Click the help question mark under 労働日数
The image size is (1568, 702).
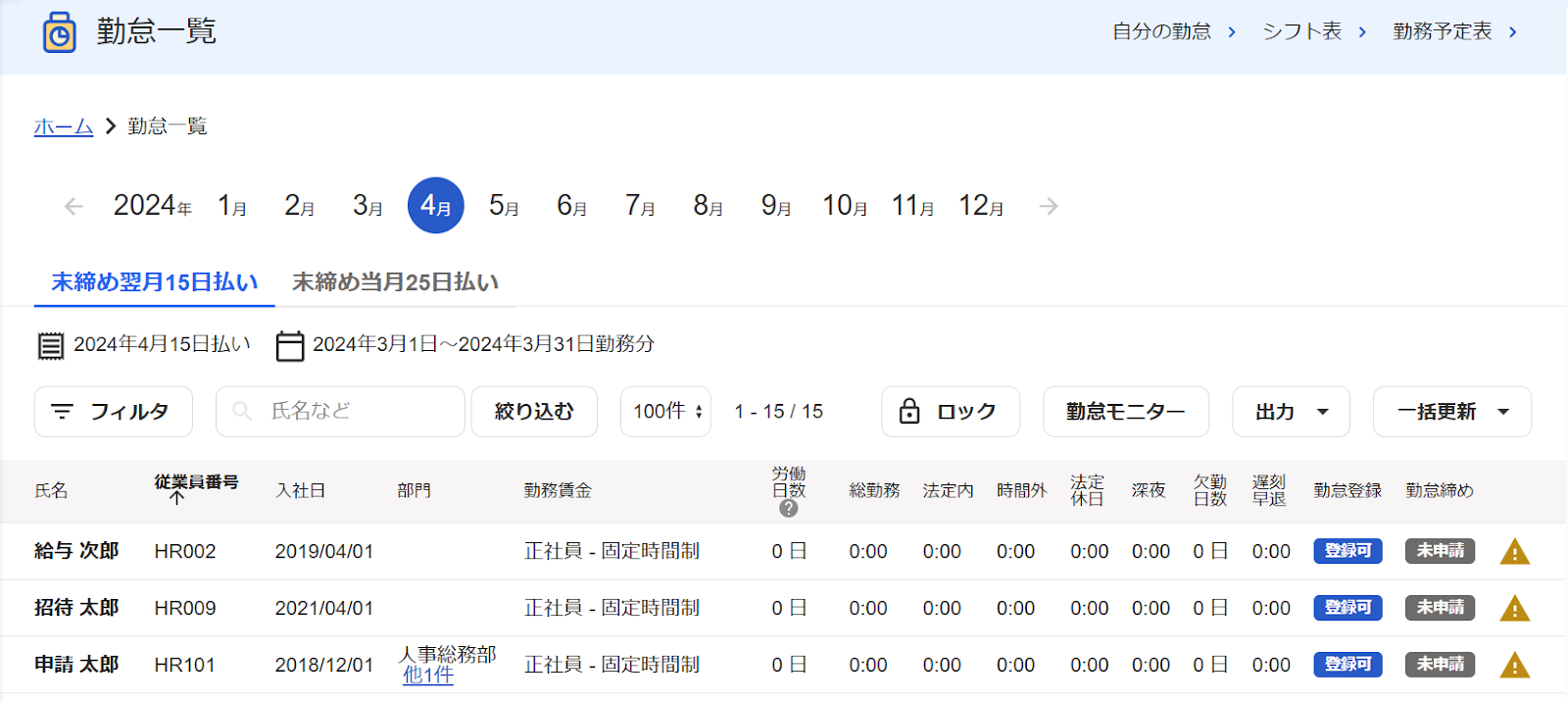tap(788, 509)
